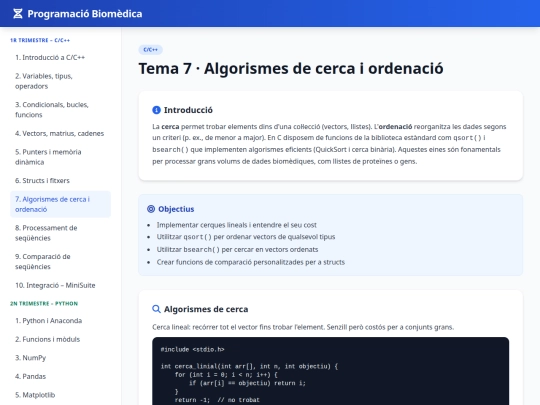The image size is (540, 405).
Task: Click the magnifier icon beside Algorismes de cerca
Action: 156,309
